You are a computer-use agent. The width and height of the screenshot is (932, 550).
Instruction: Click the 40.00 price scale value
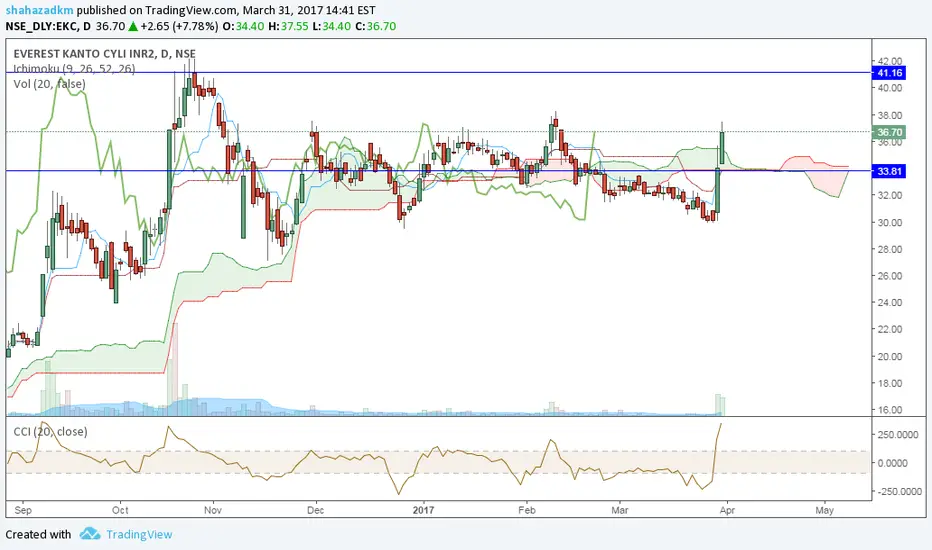[890, 87]
